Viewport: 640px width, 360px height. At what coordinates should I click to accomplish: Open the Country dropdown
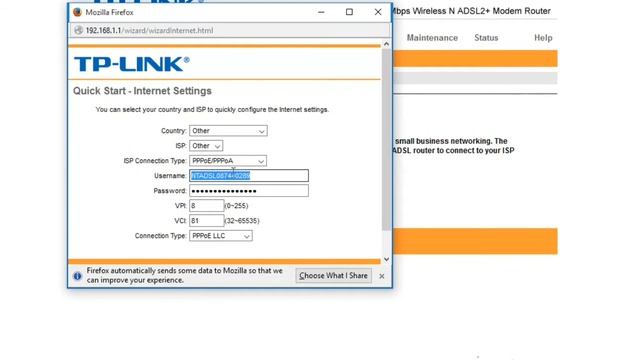coord(228,131)
